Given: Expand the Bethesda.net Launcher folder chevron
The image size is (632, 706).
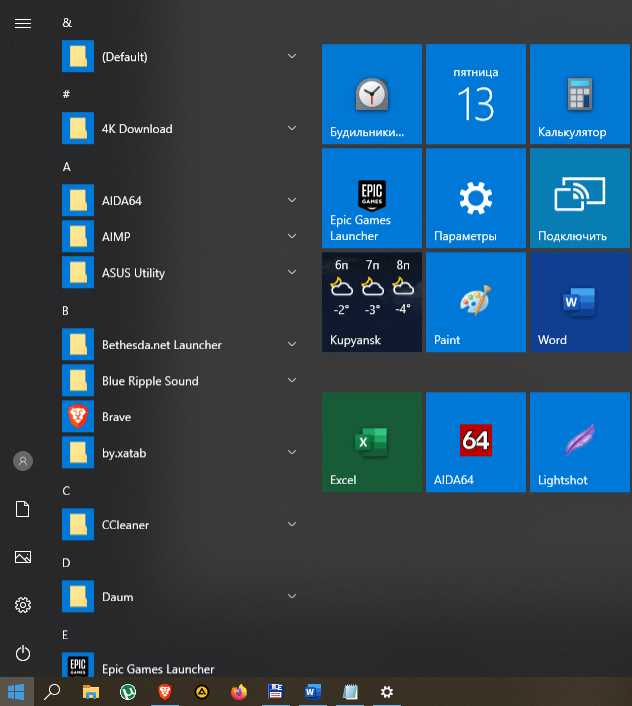Looking at the screenshot, I should pos(292,344).
